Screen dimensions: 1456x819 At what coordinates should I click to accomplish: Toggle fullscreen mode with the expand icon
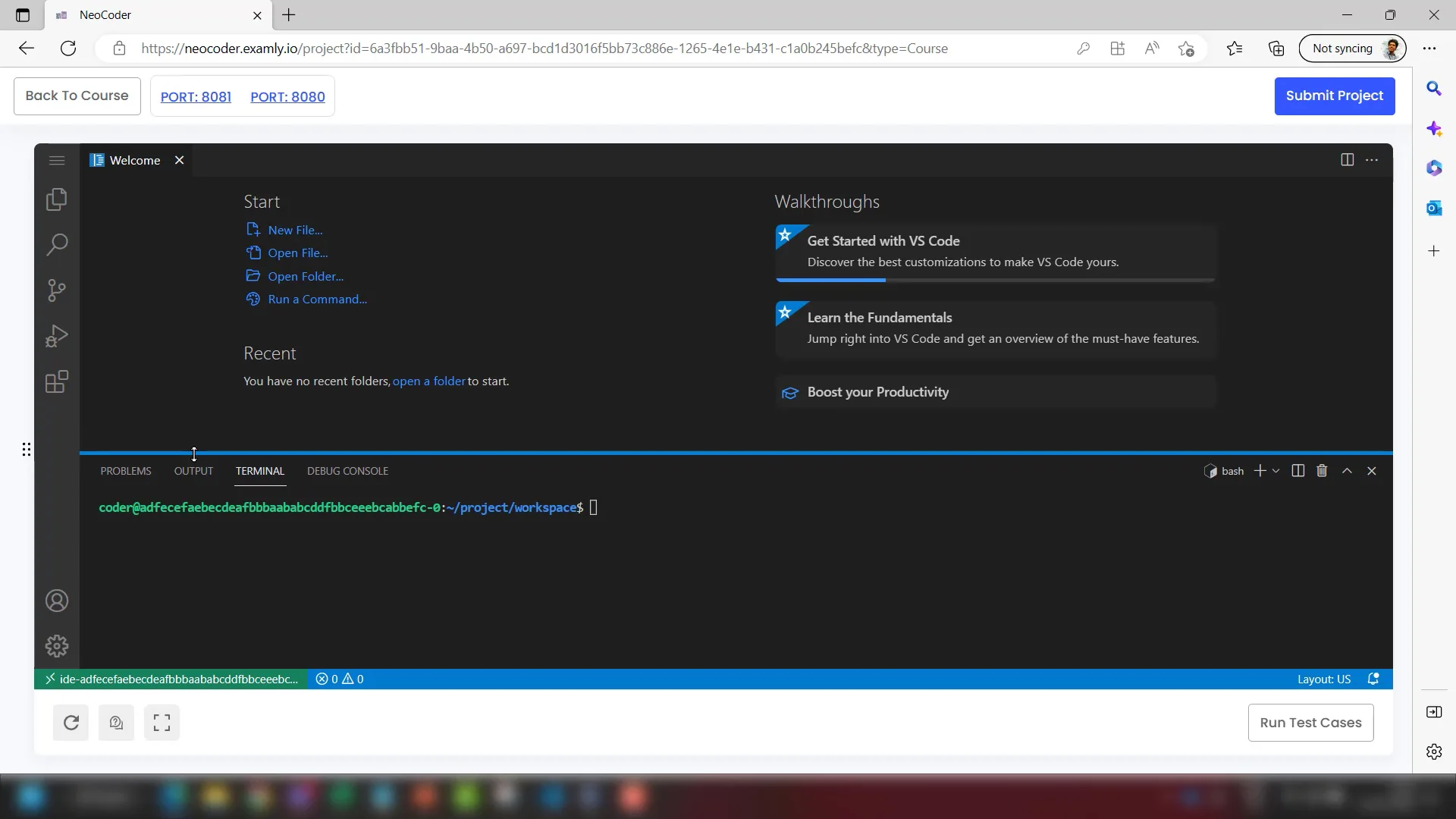click(162, 723)
